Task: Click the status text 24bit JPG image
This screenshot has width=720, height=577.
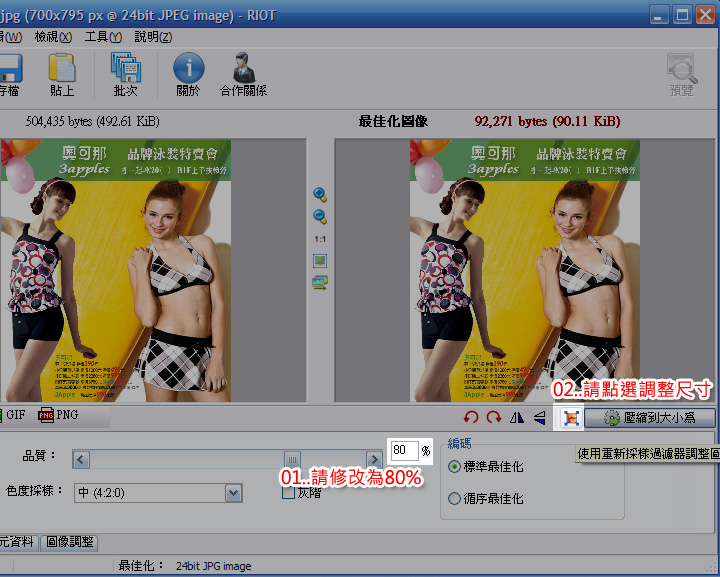Action: pyautogui.click(x=214, y=566)
